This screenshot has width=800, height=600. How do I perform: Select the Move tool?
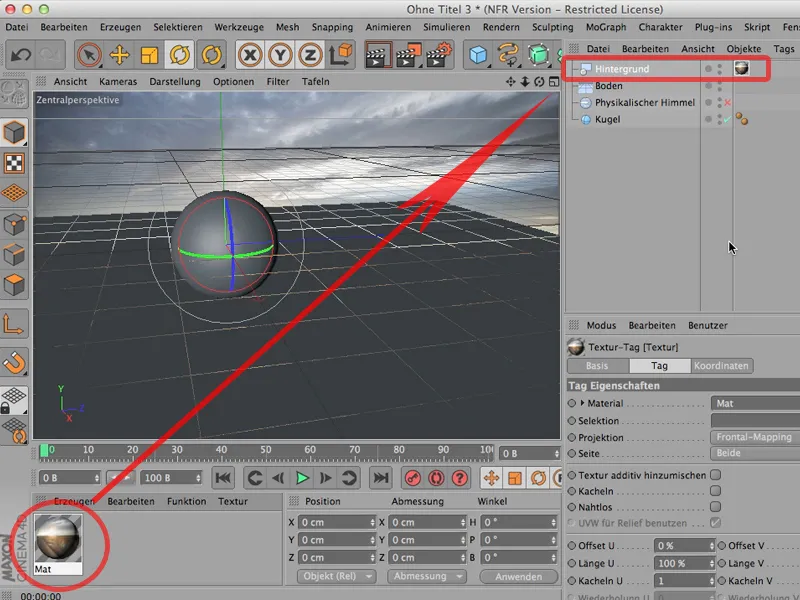point(119,55)
